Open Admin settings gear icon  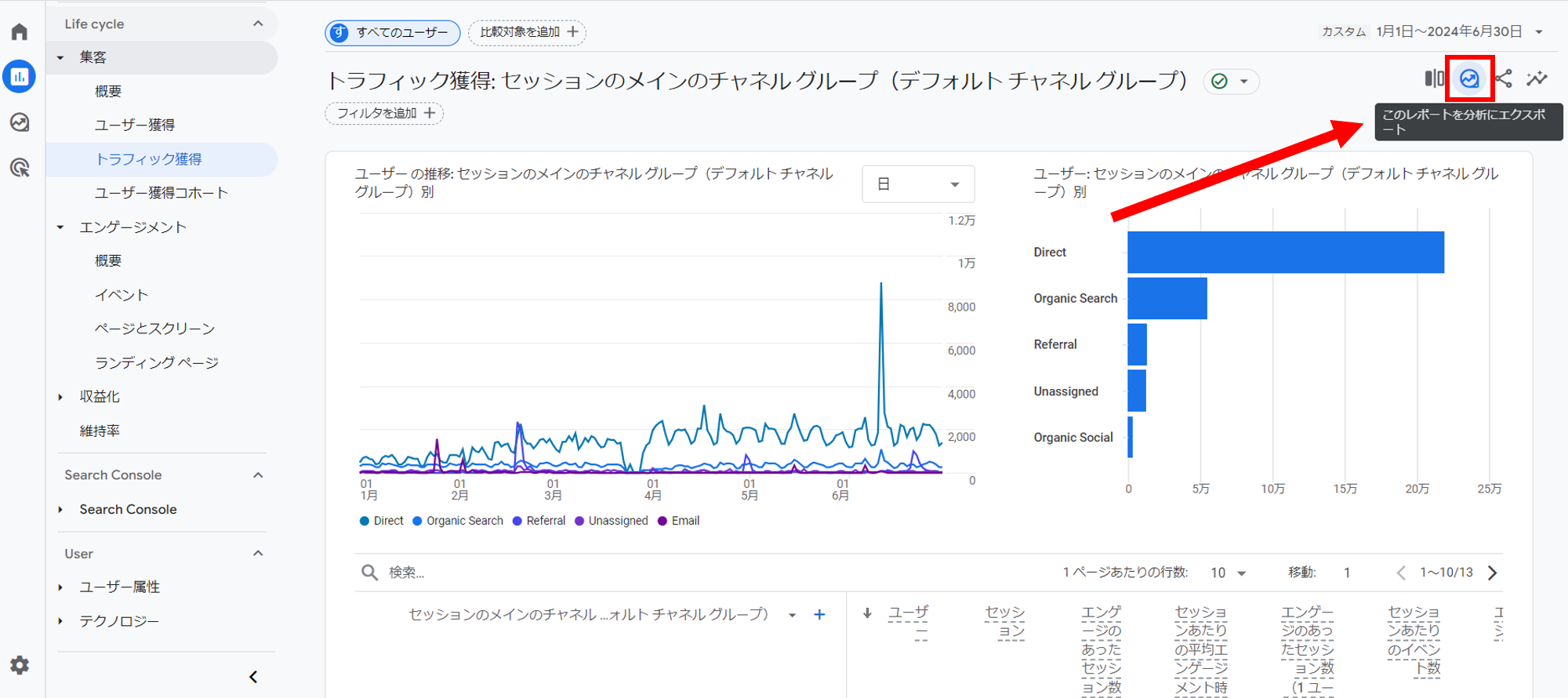point(20,665)
